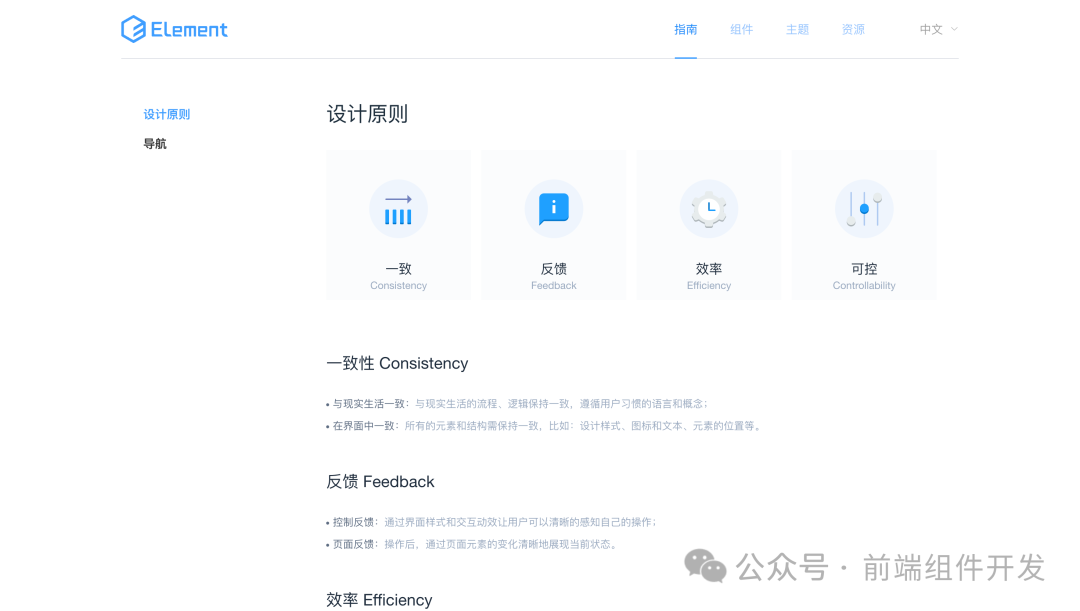Open the 主题 navigation tab
This screenshot has height=611, width=1080.
[x=797, y=29]
